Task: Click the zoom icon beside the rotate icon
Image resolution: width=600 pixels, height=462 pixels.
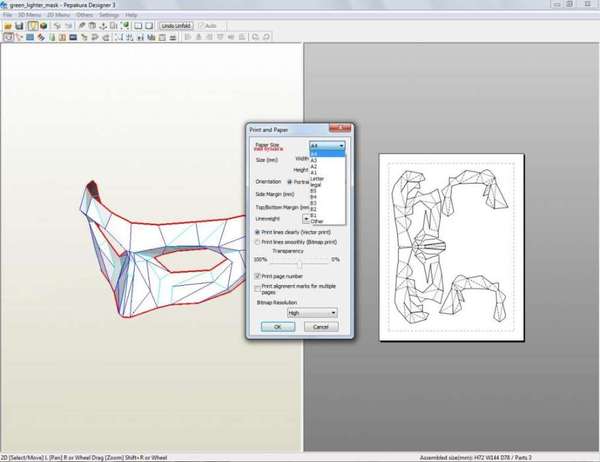Action: pos(255,37)
